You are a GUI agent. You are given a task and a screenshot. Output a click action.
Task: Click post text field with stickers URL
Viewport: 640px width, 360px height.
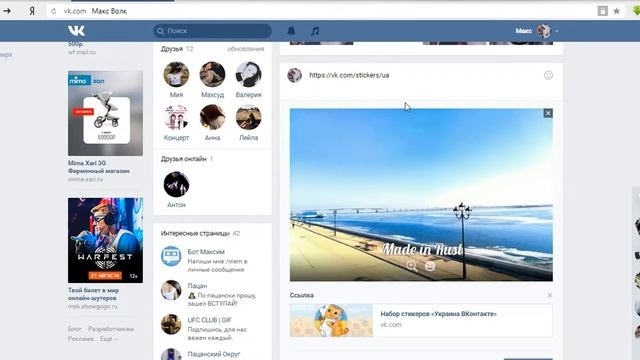422,75
